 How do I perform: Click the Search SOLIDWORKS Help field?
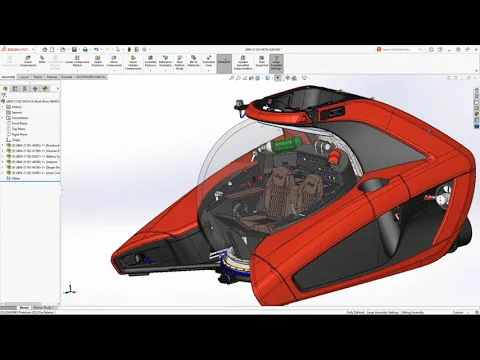click(400, 49)
